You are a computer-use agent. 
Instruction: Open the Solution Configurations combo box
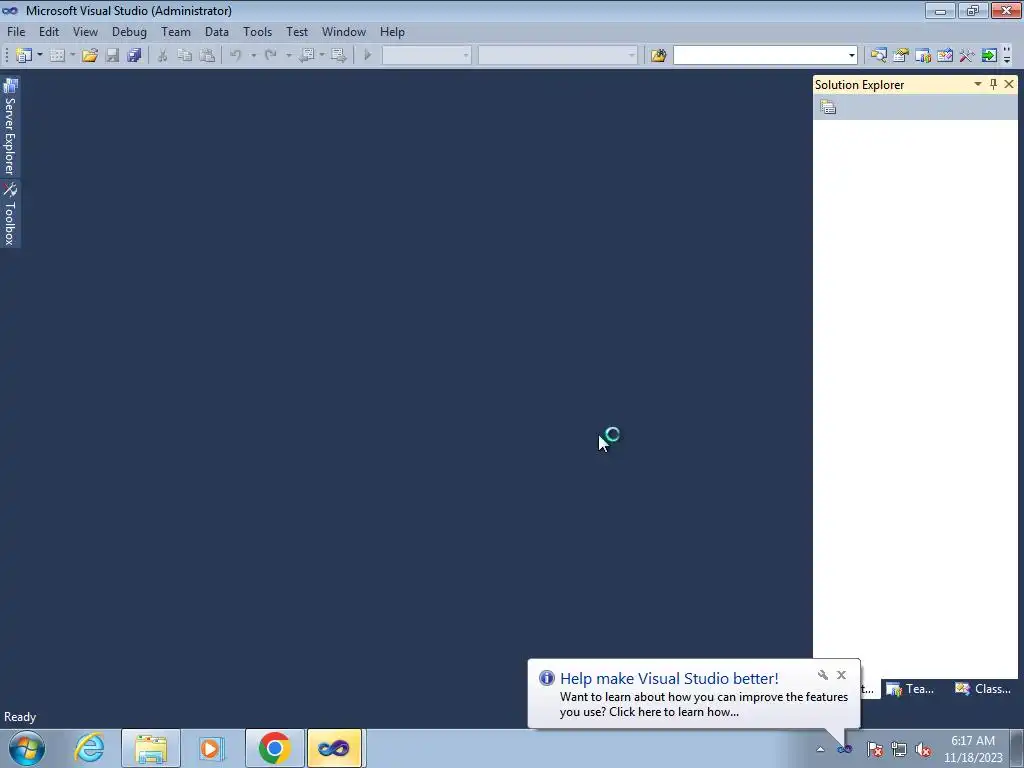click(426, 56)
